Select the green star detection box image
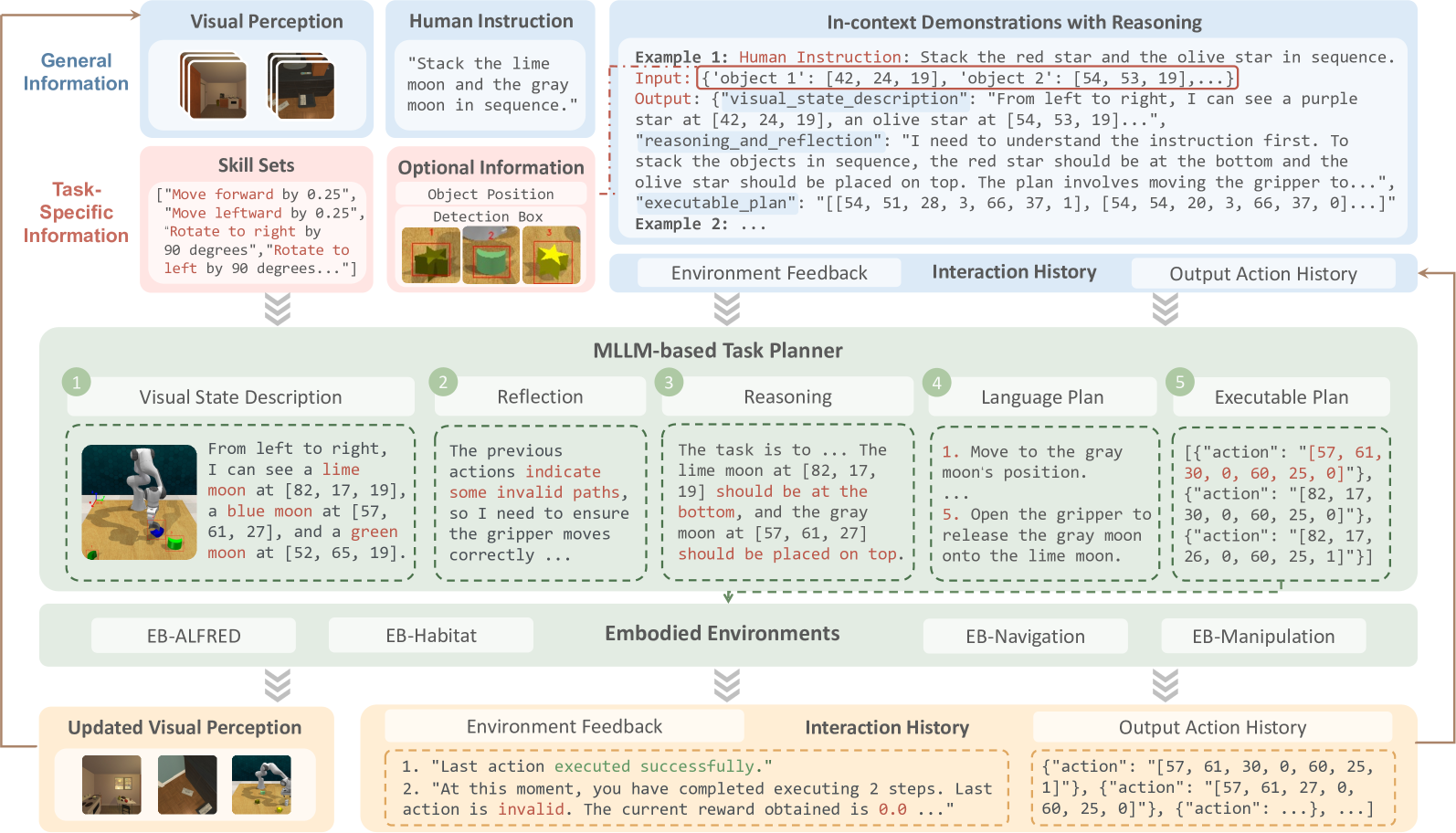The width and height of the screenshot is (1456, 833). [430, 256]
